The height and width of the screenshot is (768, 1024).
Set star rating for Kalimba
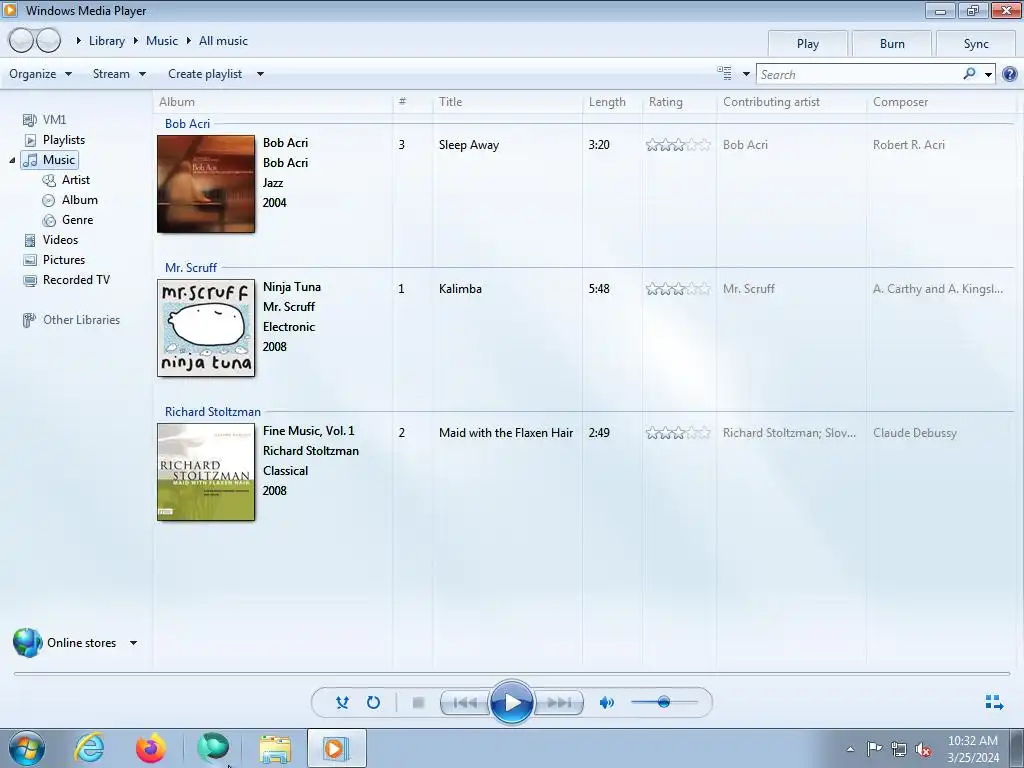(678, 289)
